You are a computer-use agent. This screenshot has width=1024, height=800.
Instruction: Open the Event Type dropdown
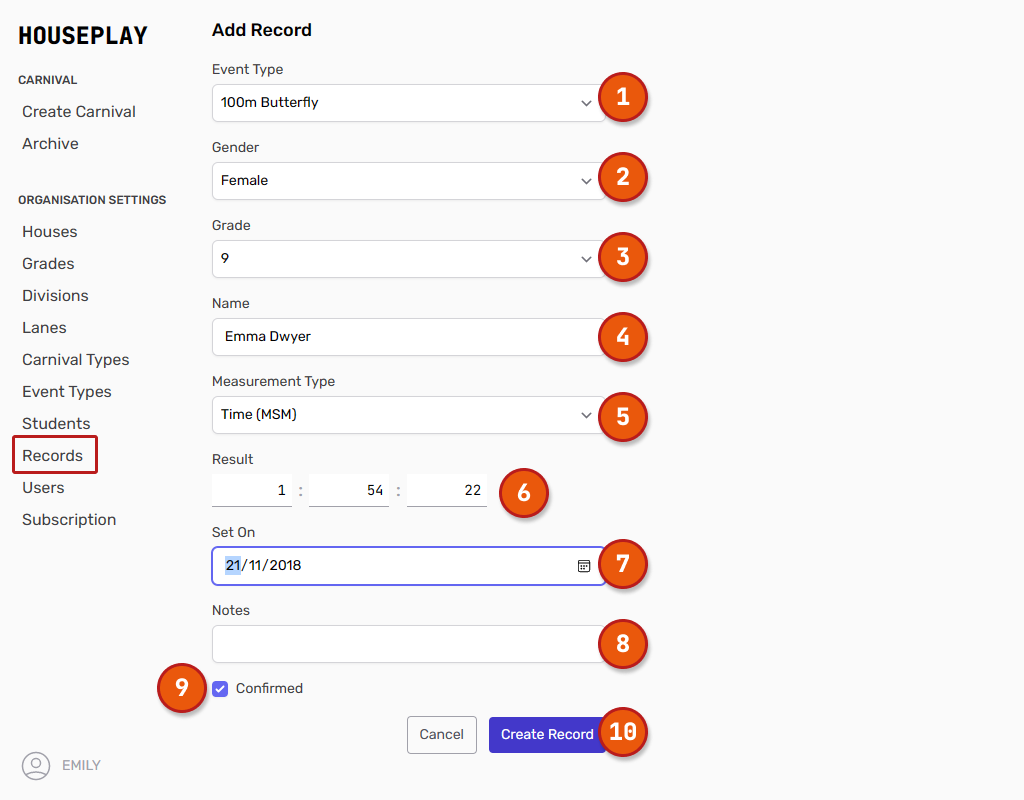coord(406,103)
